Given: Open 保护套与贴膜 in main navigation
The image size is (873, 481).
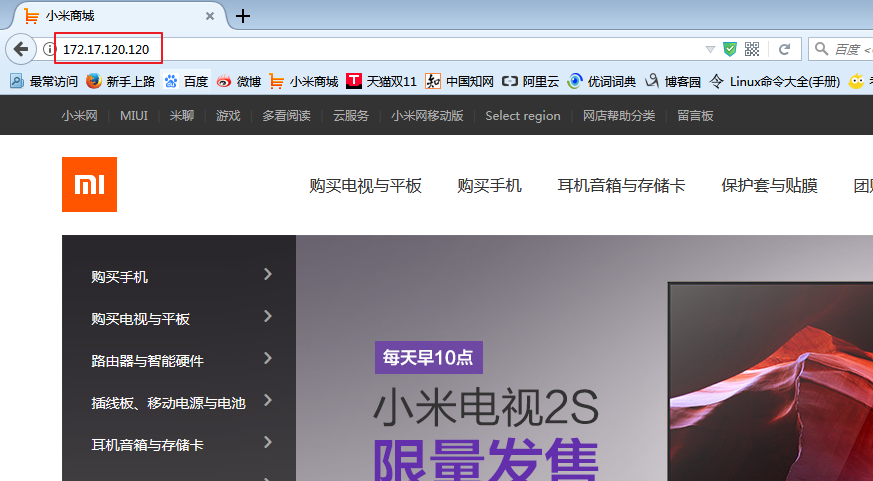Looking at the screenshot, I should tap(769, 185).
